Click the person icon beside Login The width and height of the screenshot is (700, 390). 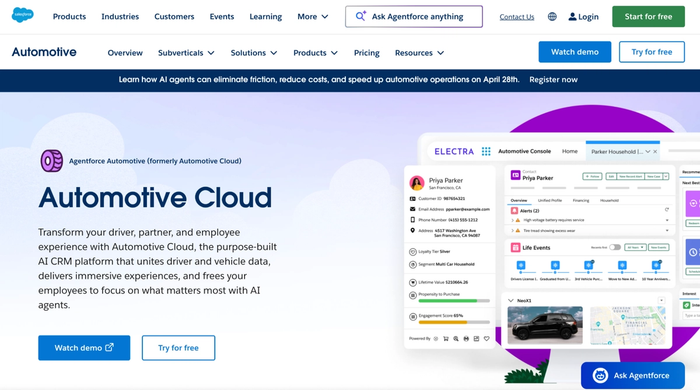tap(572, 17)
